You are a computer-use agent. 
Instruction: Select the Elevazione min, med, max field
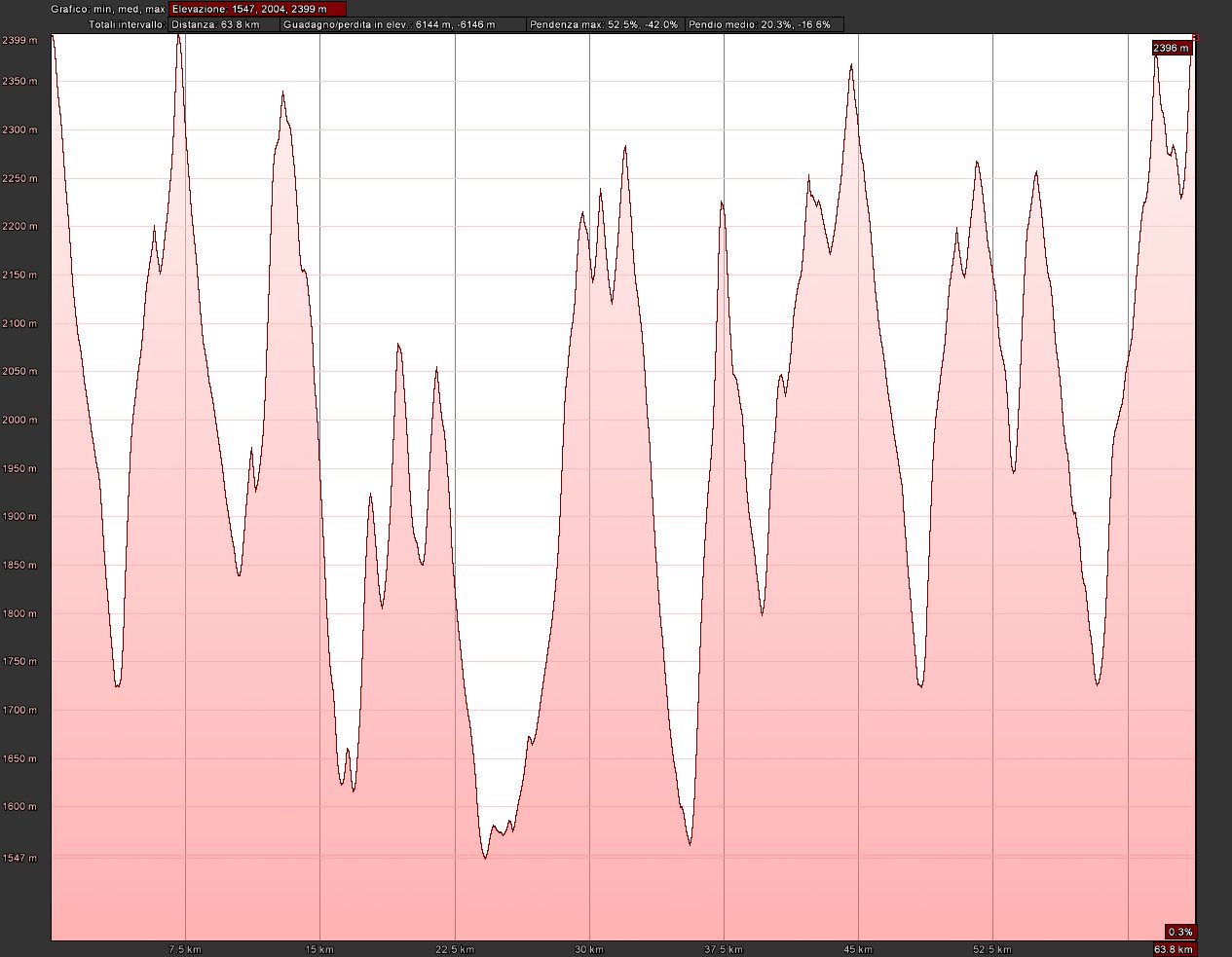coord(257,9)
